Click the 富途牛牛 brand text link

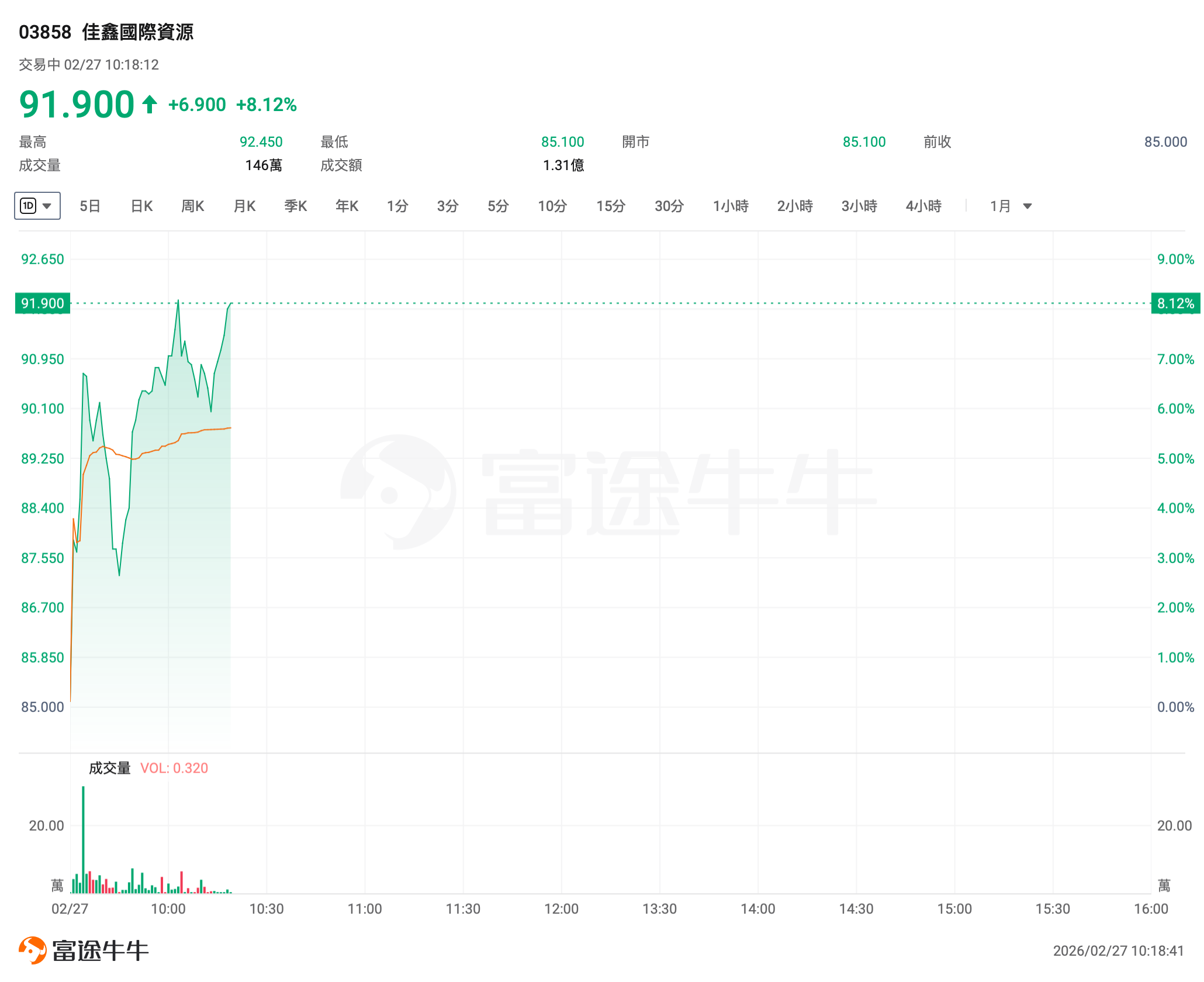[101, 950]
